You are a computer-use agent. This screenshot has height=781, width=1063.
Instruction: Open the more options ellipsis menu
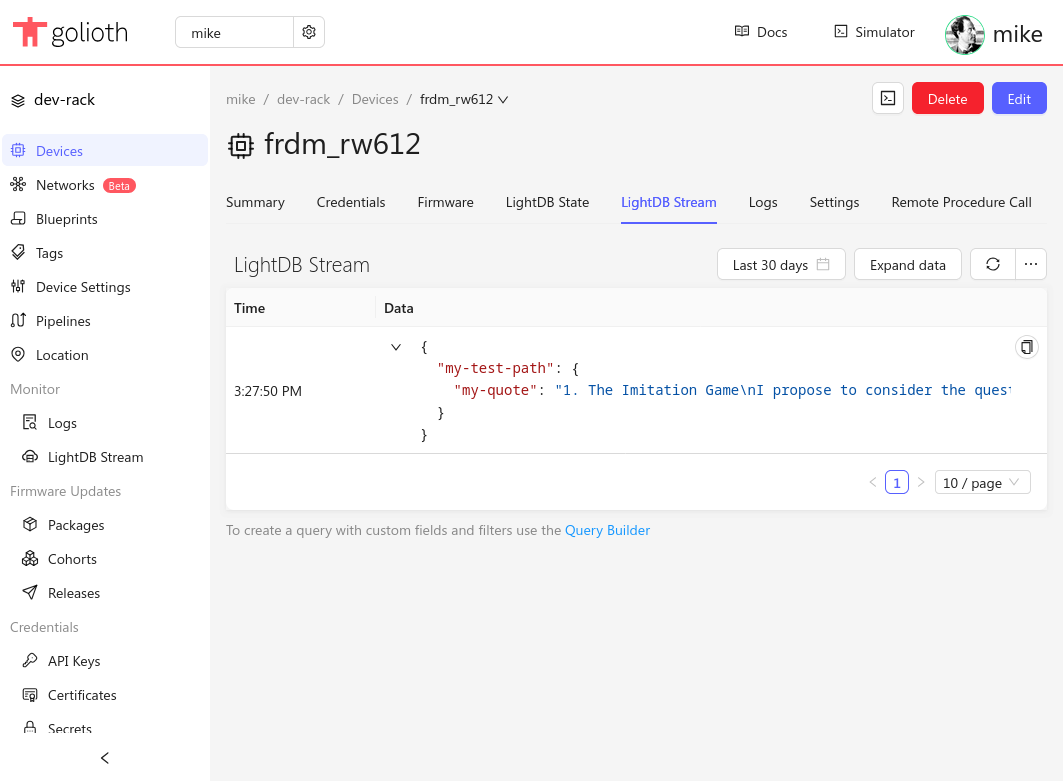tap(1031, 265)
